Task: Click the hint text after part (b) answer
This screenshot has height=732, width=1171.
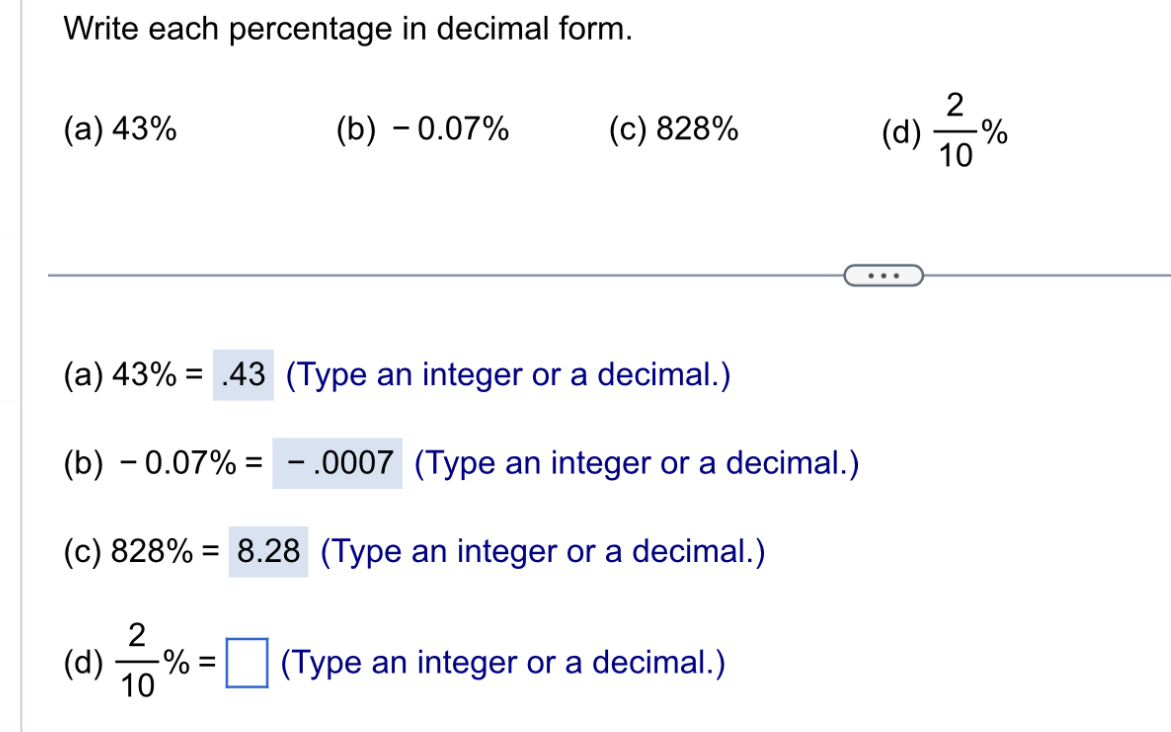Action: click(637, 463)
